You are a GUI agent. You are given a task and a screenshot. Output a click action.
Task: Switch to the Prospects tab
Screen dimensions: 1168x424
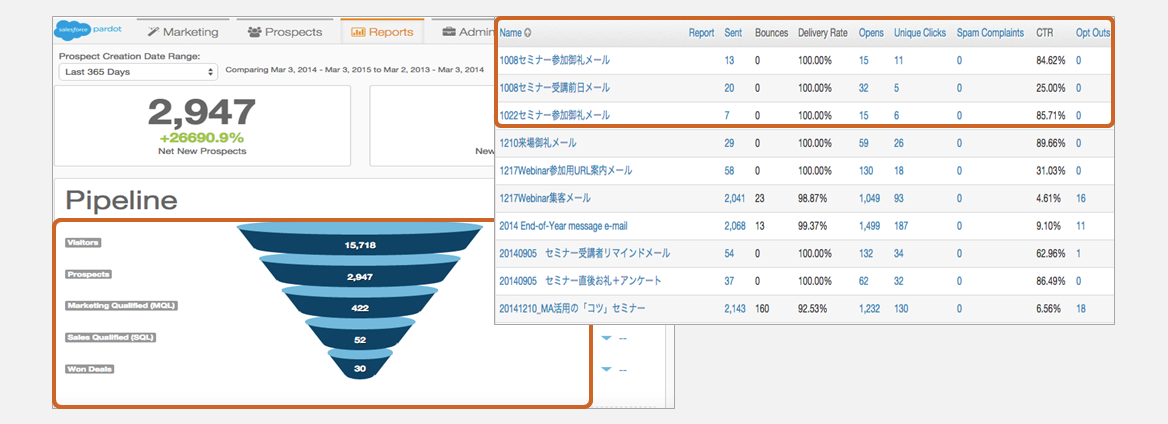[x=285, y=32]
